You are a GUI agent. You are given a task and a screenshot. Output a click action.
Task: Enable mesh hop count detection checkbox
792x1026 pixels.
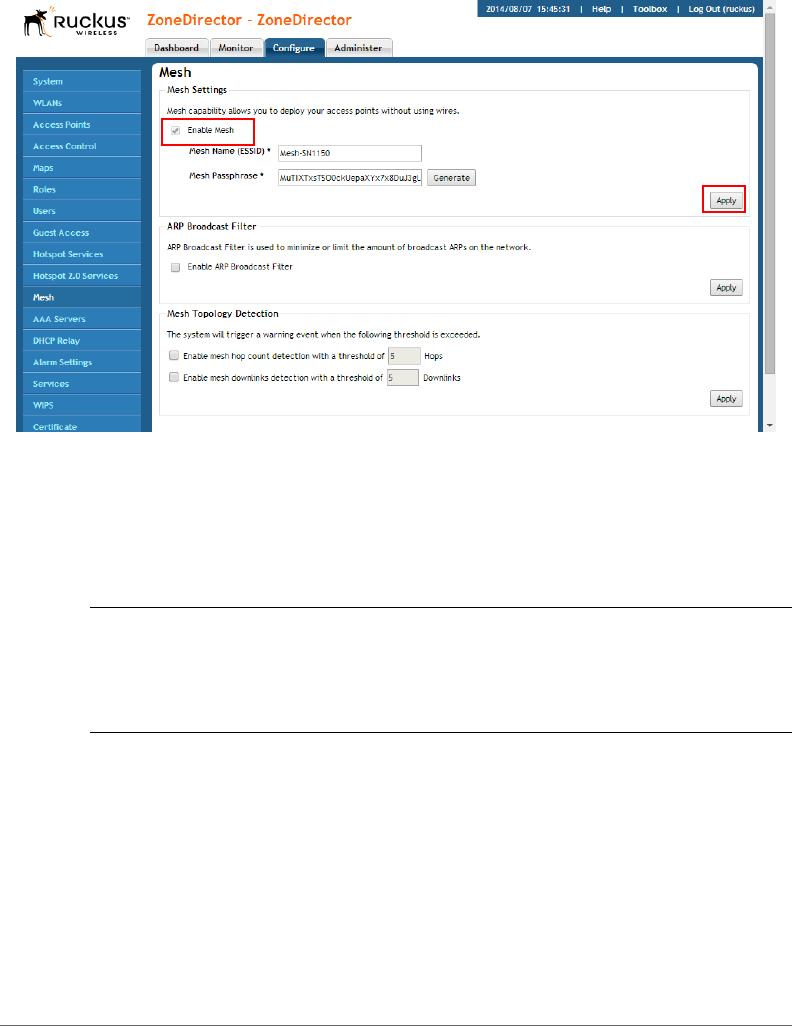pyautogui.click(x=173, y=355)
